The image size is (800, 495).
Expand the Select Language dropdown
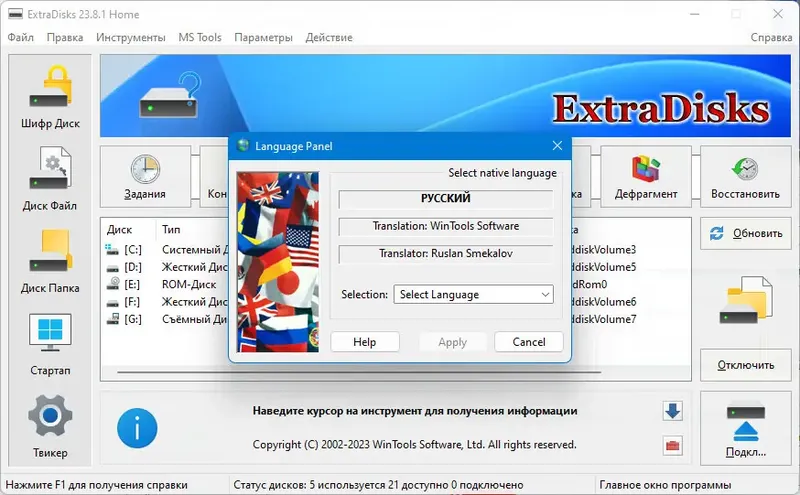click(x=473, y=294)
